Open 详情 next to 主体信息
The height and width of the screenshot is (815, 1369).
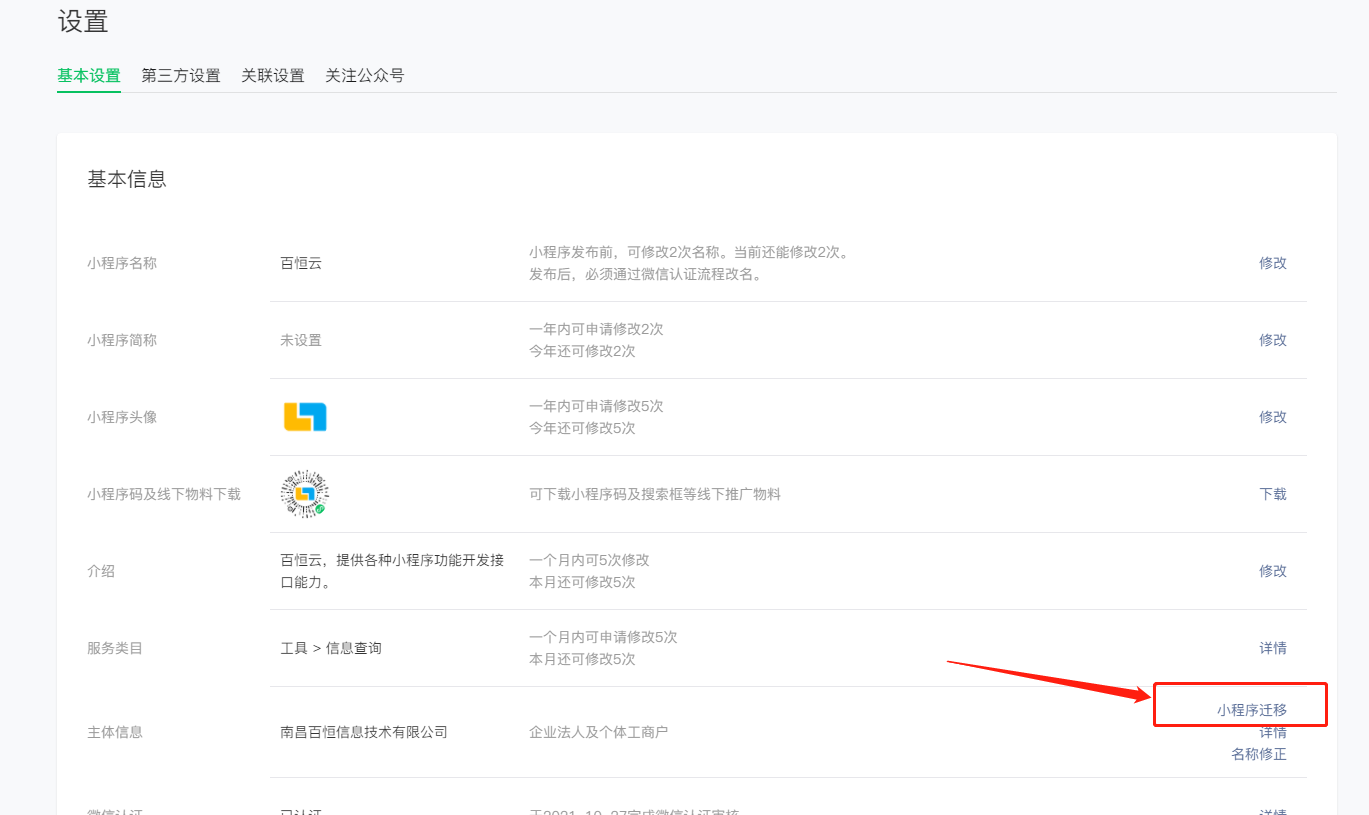coord(1272,732)
